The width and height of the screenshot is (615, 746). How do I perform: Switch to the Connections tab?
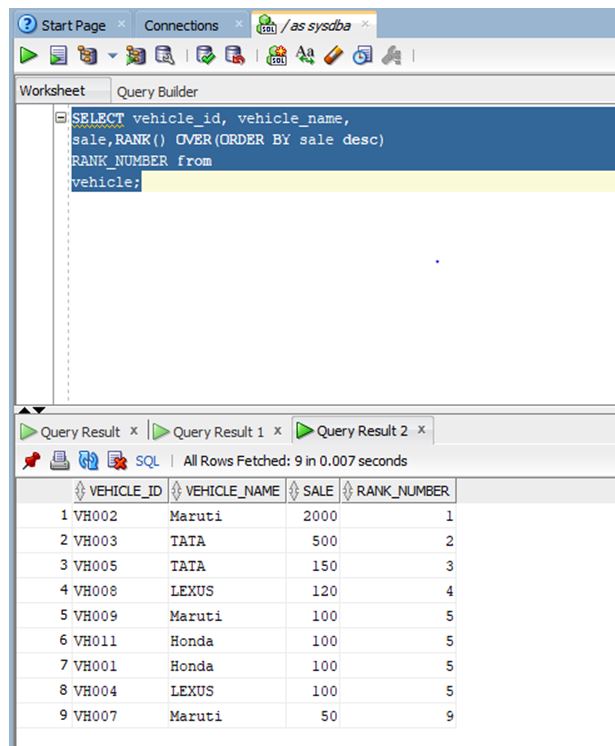181,26
